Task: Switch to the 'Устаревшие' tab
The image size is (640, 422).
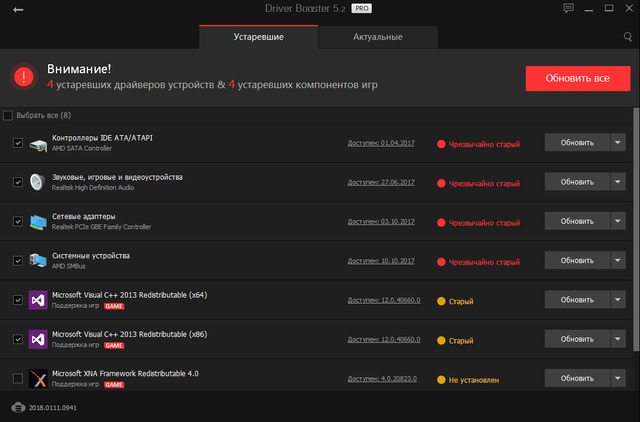Action: (x=258, y=37)
